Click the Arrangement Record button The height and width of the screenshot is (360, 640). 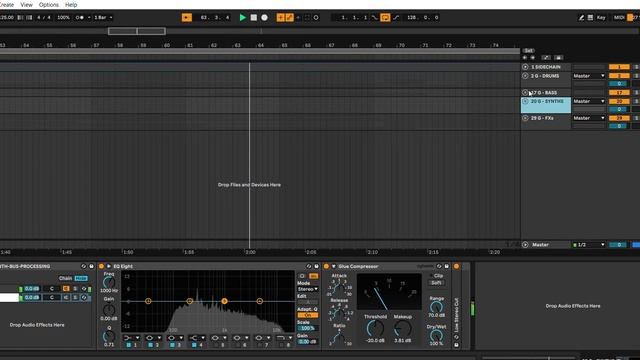tap(264, 18)
